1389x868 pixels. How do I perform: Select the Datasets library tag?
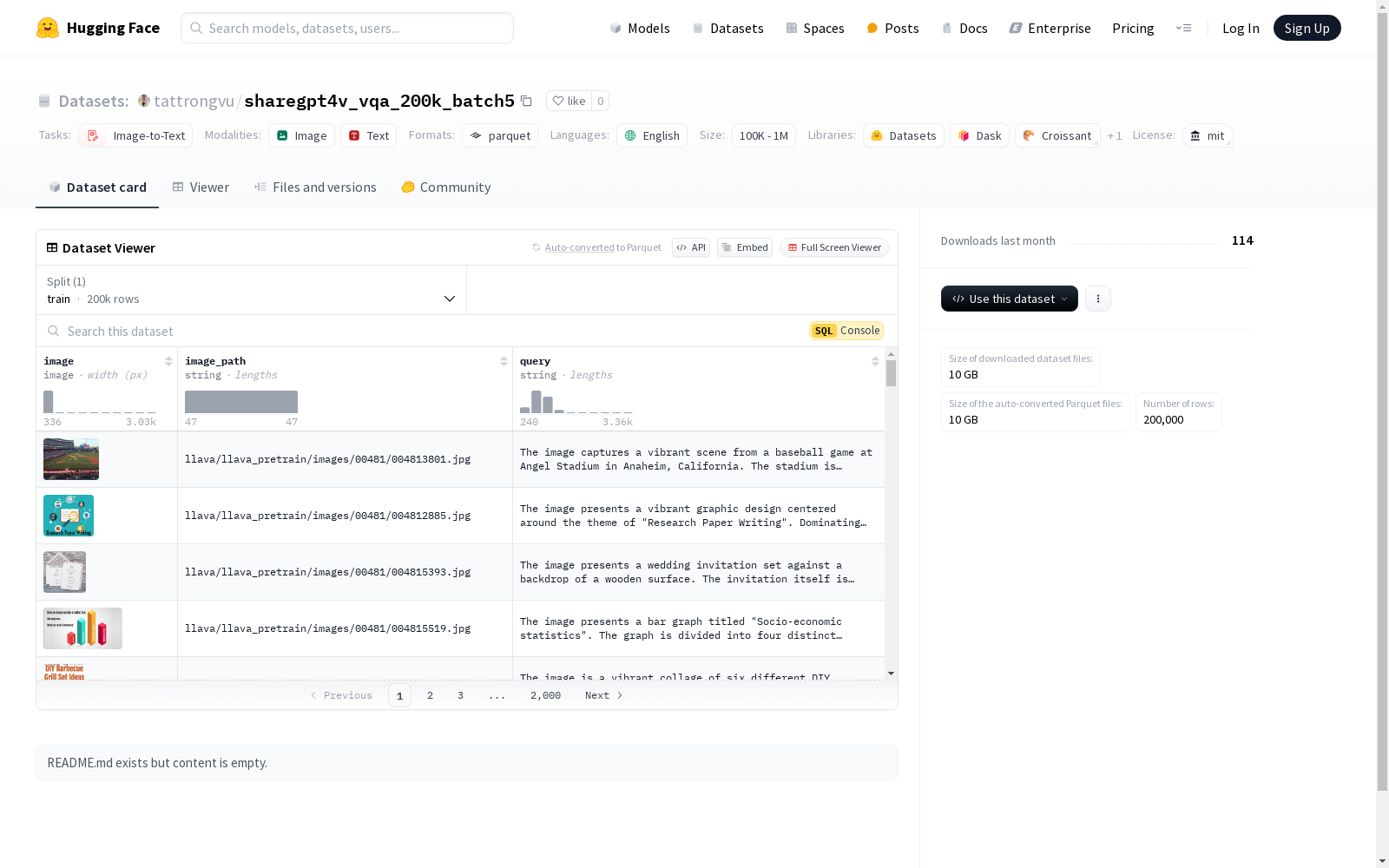(903, 135)
